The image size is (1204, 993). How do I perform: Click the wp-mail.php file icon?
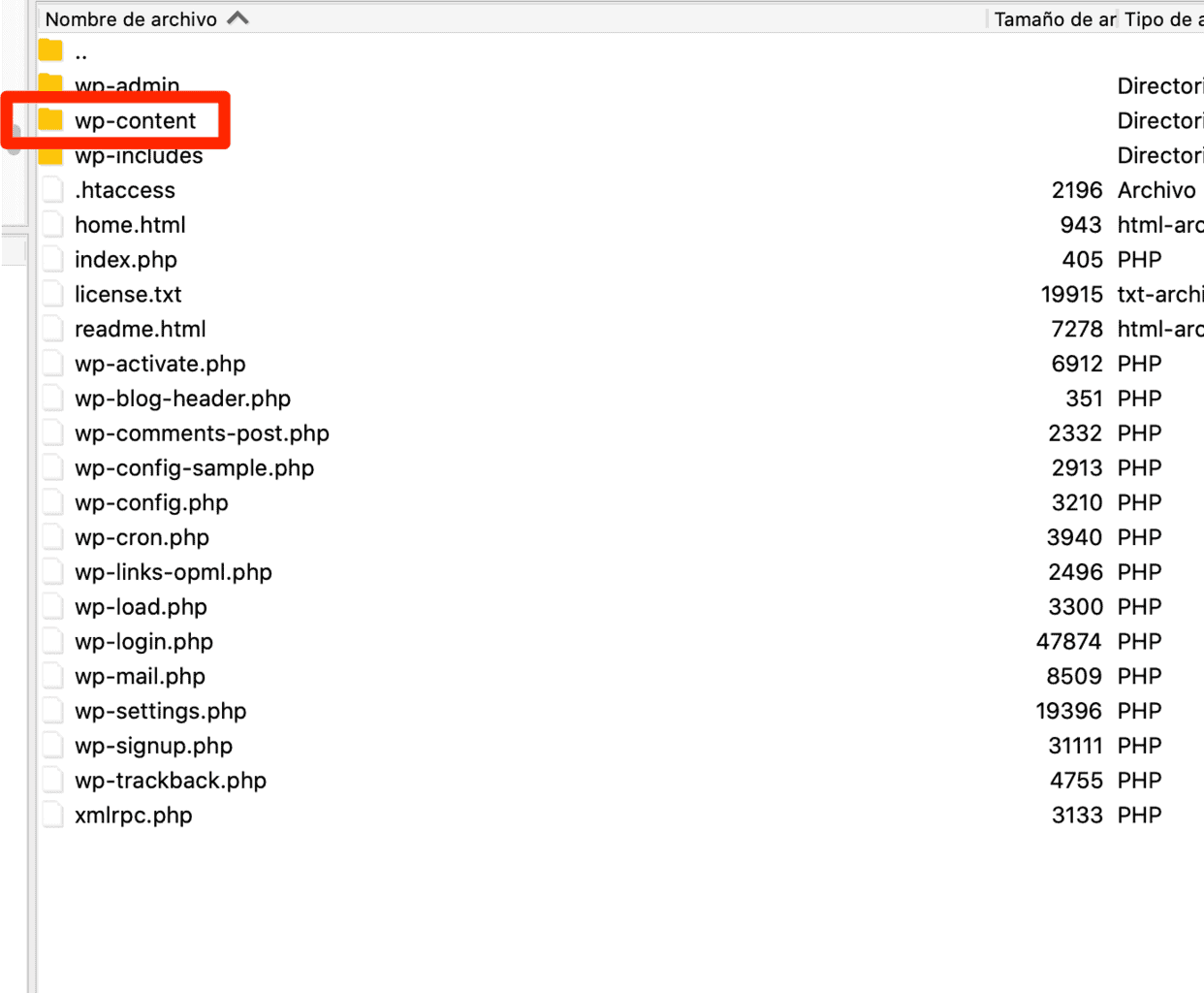click(53, 676)
